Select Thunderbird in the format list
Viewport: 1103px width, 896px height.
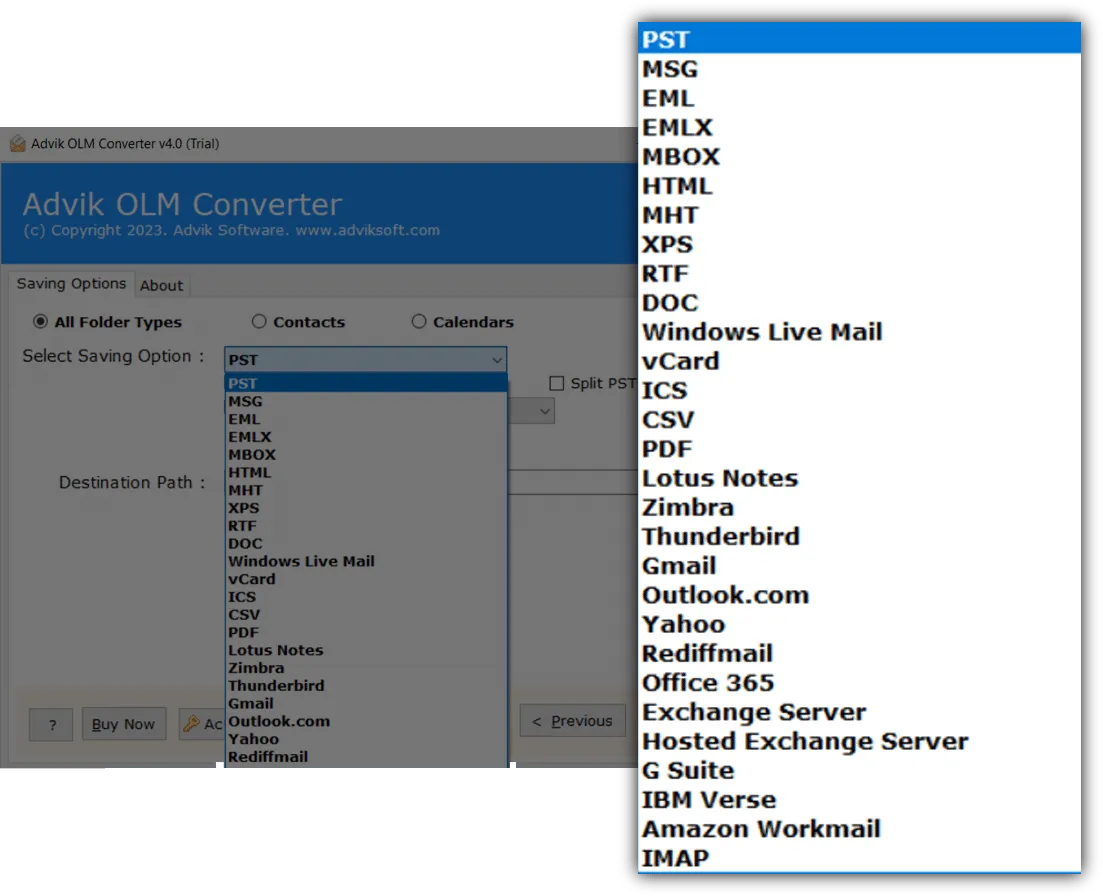click(276, 686)
